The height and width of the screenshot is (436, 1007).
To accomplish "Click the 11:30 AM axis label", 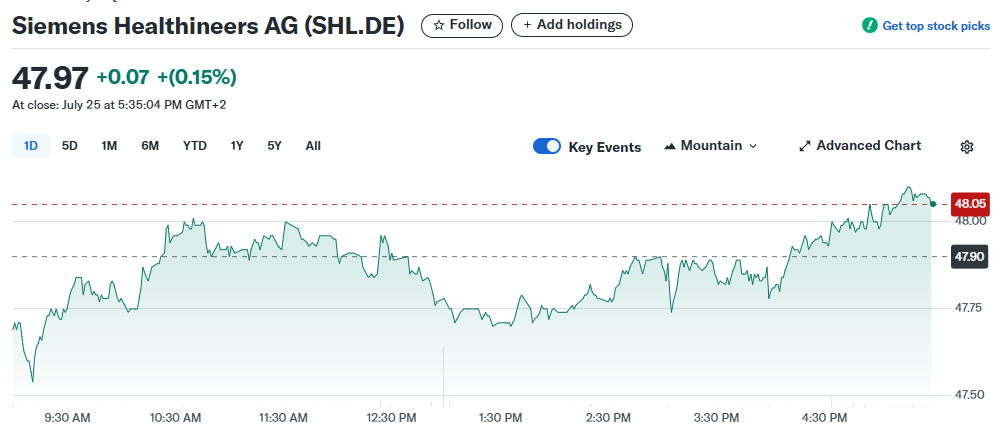I will (x=283, y=418).
